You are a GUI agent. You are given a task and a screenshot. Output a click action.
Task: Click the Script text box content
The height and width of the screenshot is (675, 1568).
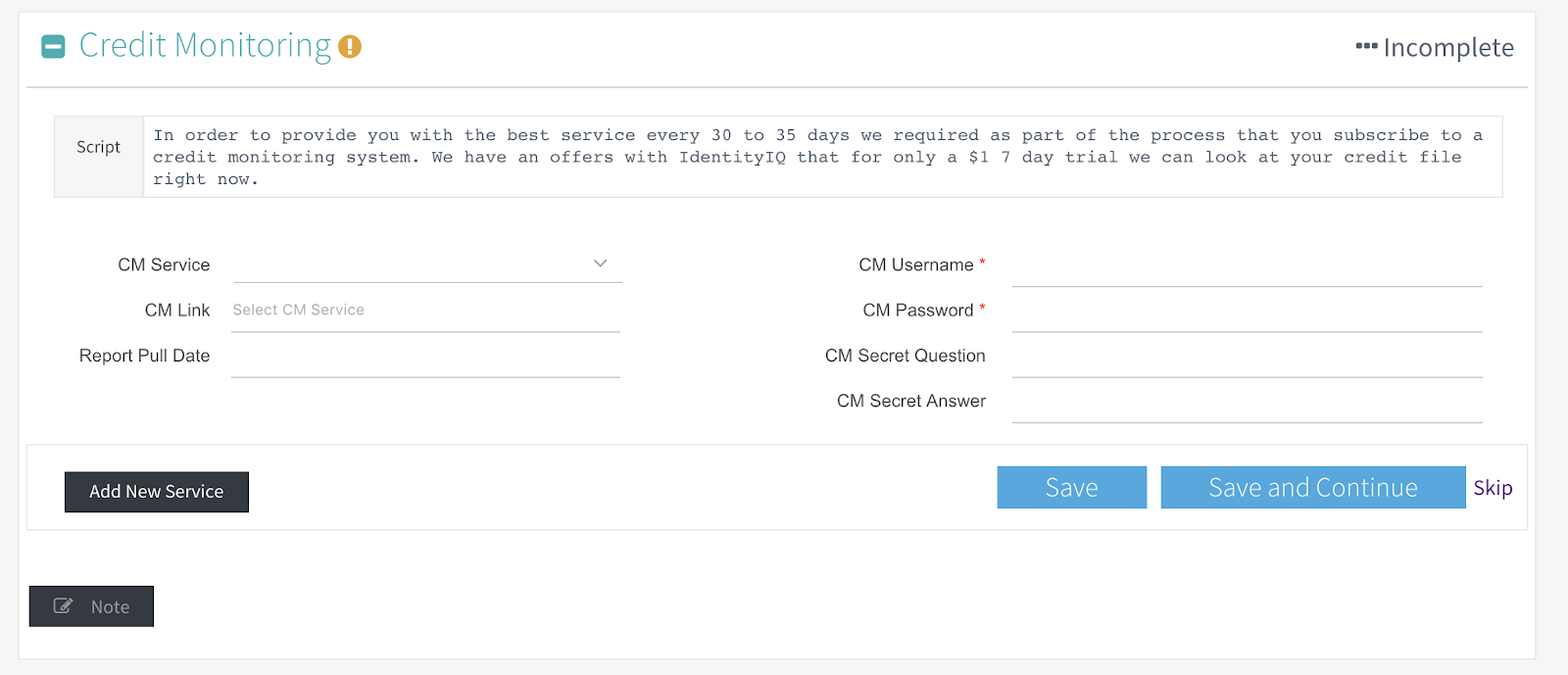pyautogui.click(x=822, y=157)
